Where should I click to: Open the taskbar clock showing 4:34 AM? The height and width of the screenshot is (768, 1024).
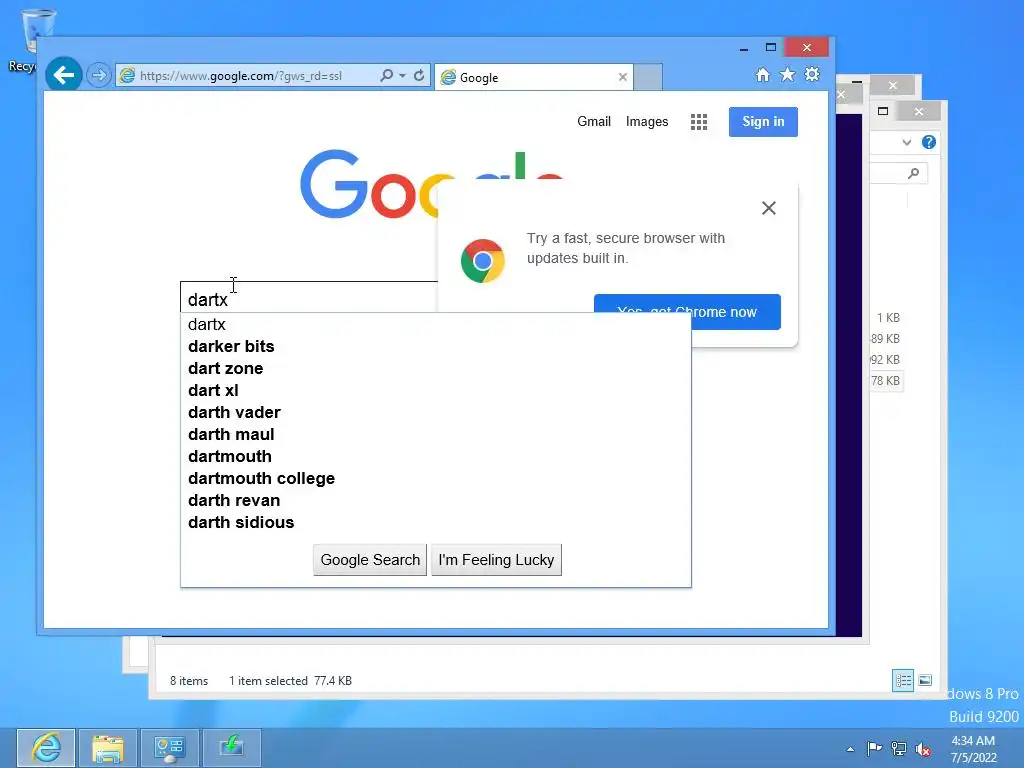pos(973,749)
